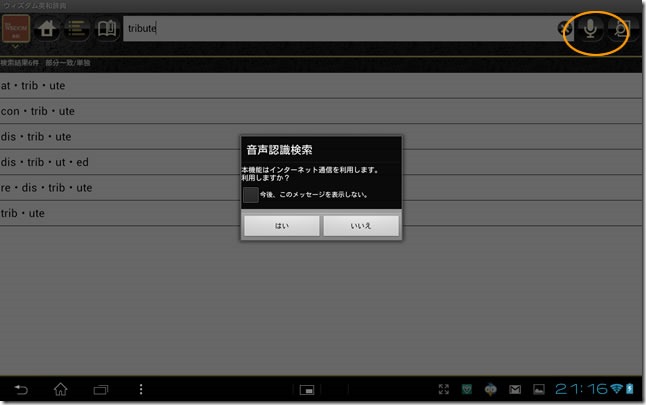Open the book bookmark icon in toolbar

[x=107, y=28]
